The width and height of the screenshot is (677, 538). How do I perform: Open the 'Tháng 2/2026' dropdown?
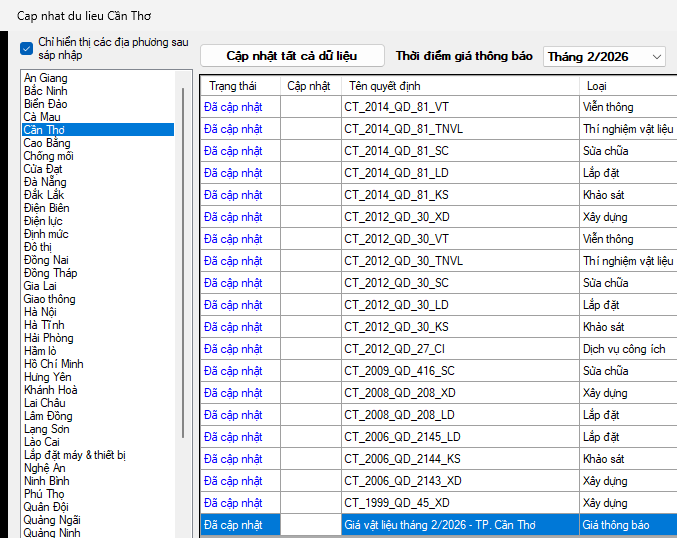point(604,57)
